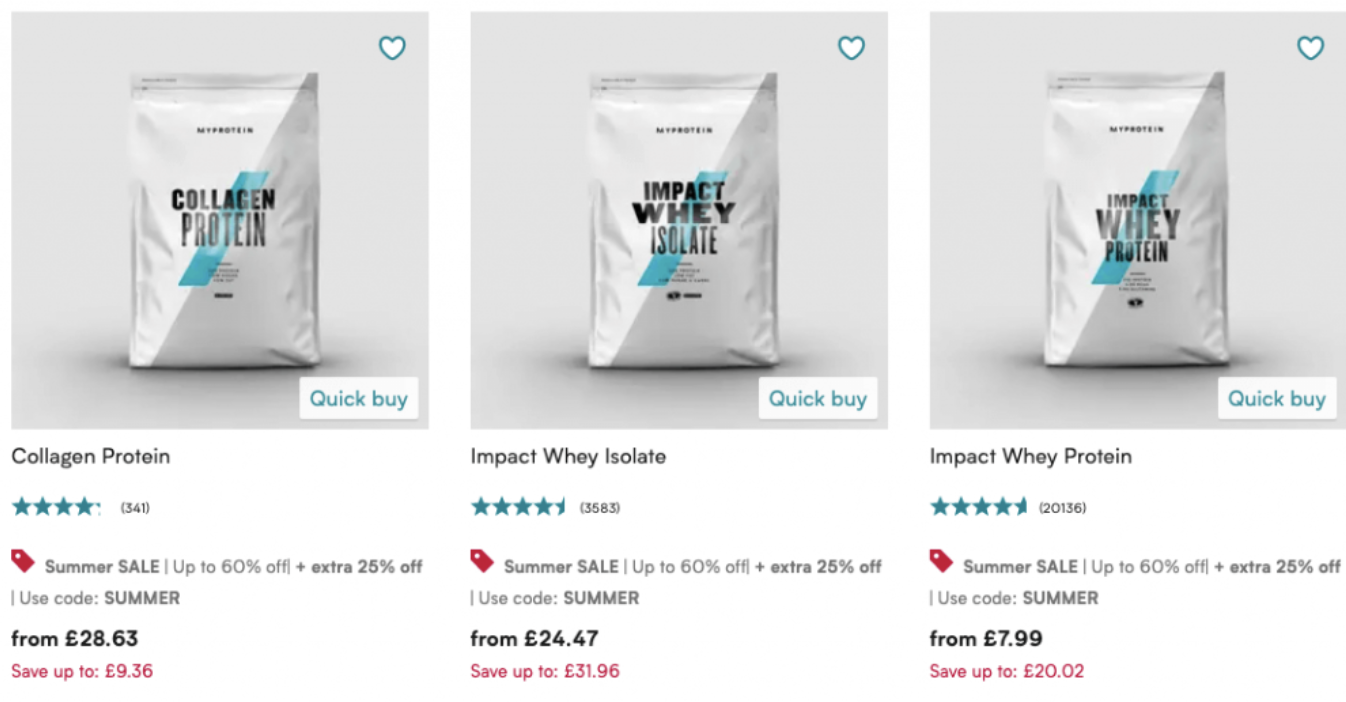
Task: Click Impact Whey Protein star rating
Action: 978,507
